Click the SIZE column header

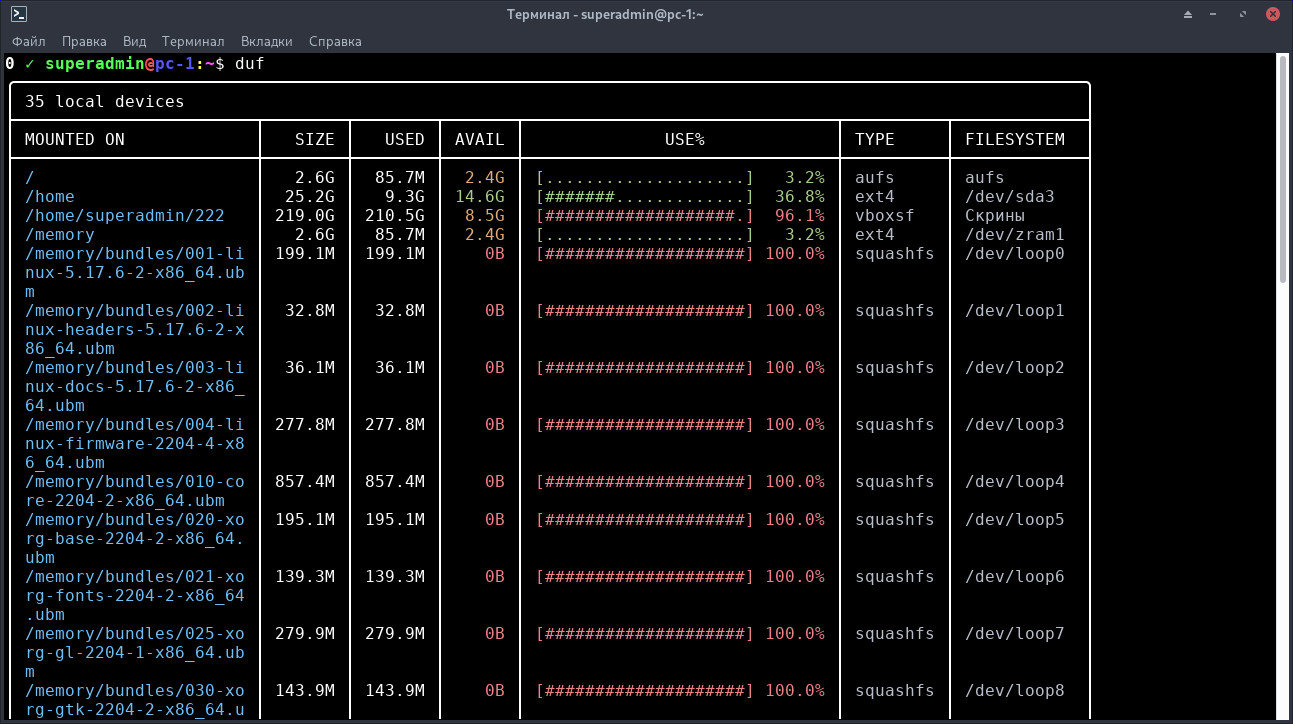(x=315, y=139)
